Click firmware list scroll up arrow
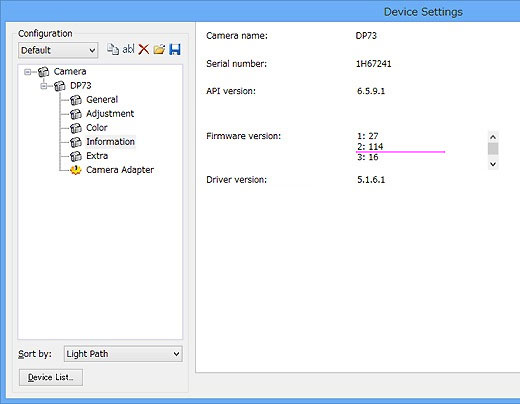Screen dimensions: 520x404 (x=493, y=137)
